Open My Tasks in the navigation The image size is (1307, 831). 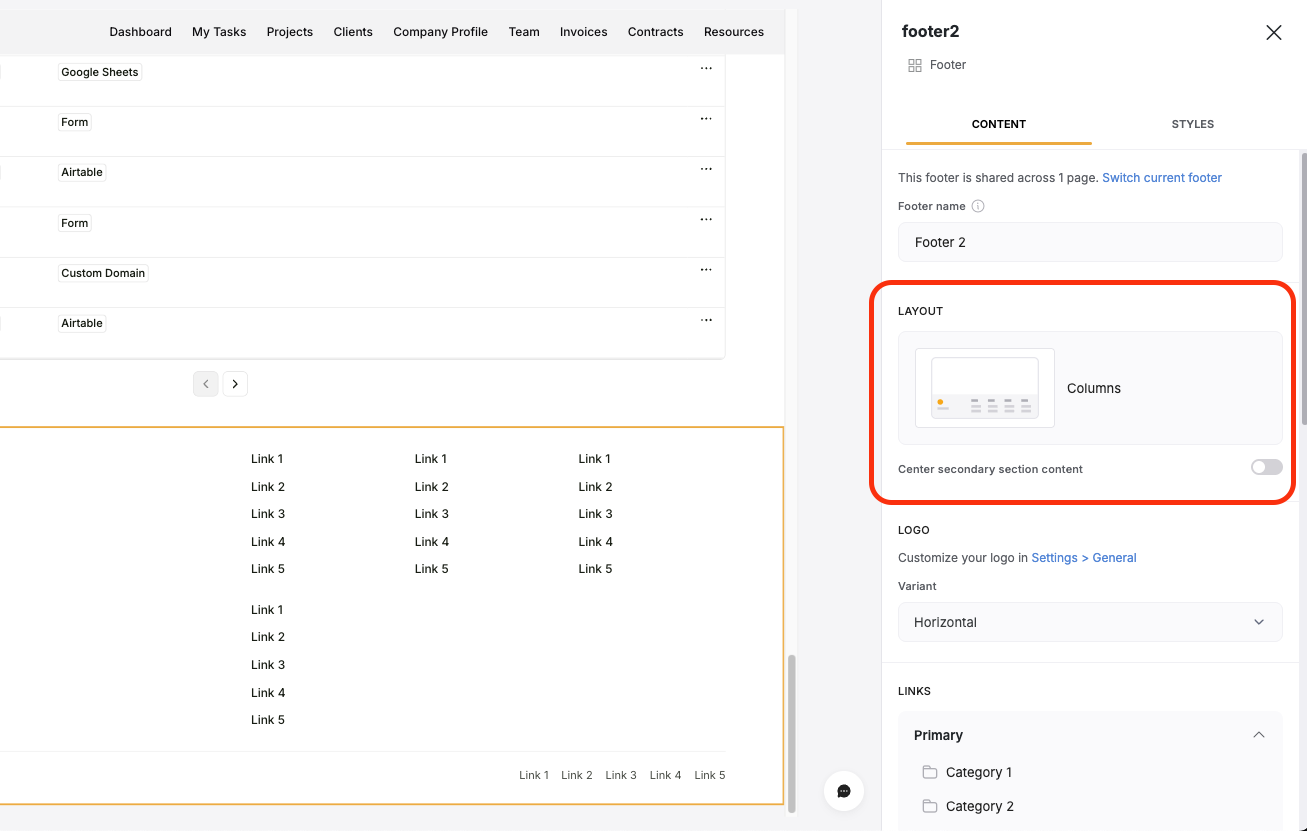pos(219,32)
